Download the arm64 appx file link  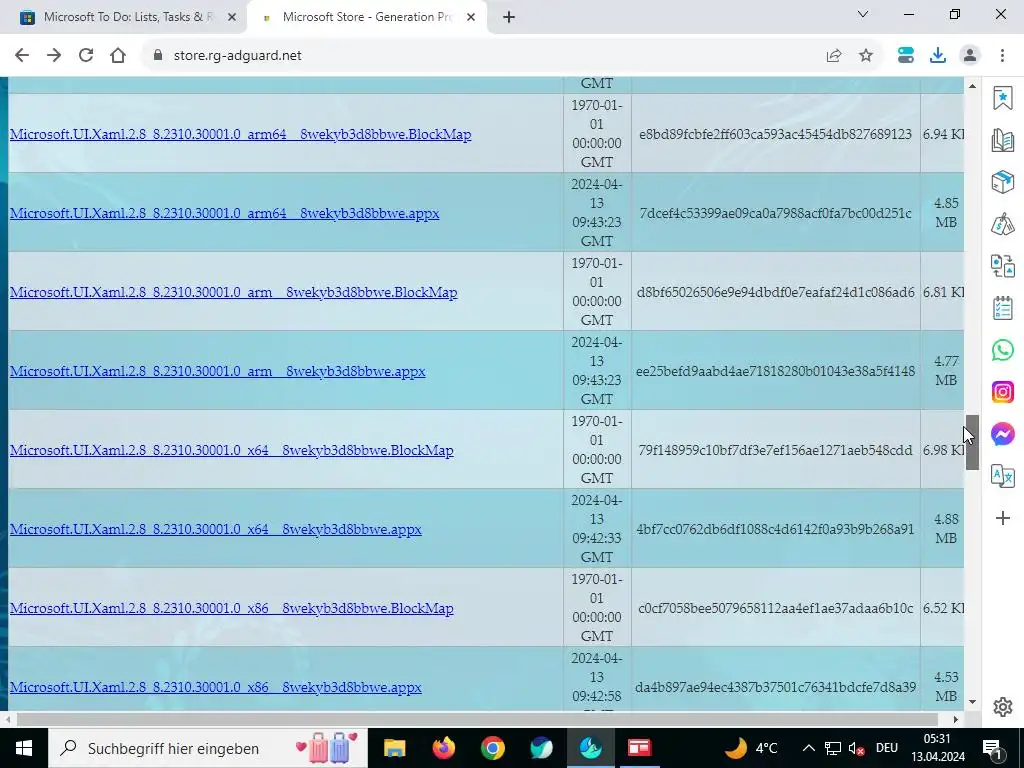pos(225,214)
